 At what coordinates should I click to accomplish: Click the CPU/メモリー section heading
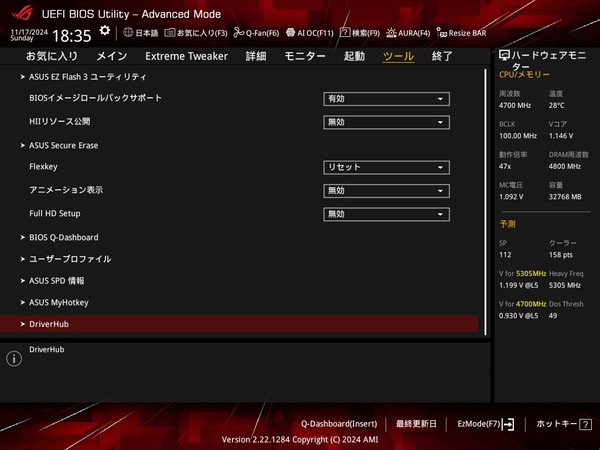524,75
